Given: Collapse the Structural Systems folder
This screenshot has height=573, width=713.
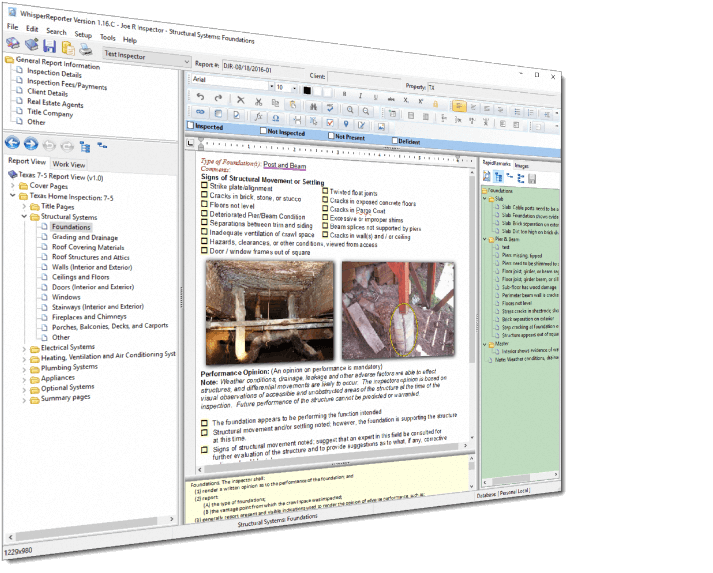Looking at the screenshot, I should (x=25, y=216).
